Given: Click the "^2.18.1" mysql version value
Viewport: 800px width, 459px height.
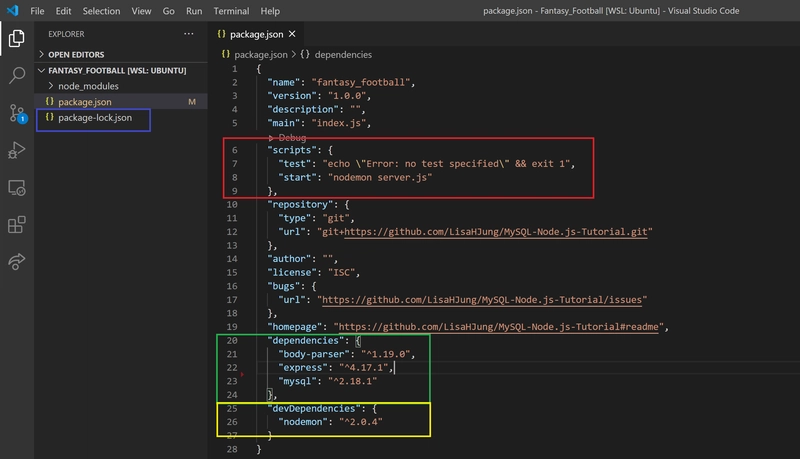Looking at the screenshot, I should tap(353, 381).
